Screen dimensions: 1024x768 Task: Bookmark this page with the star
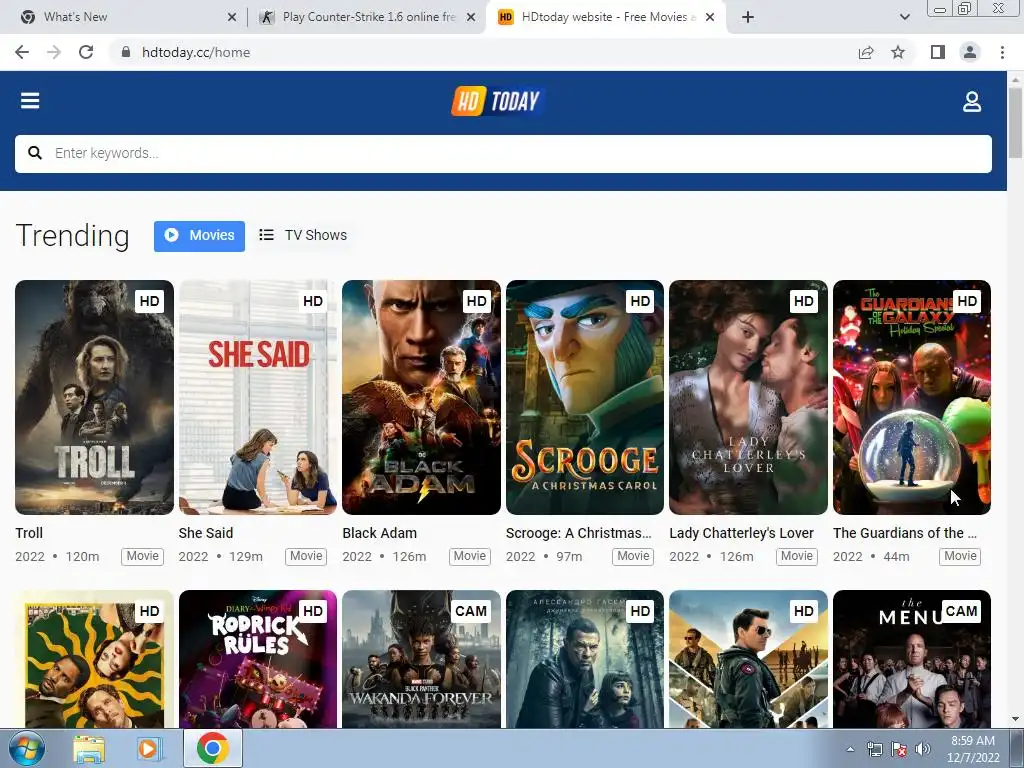(x=898, y=52)
